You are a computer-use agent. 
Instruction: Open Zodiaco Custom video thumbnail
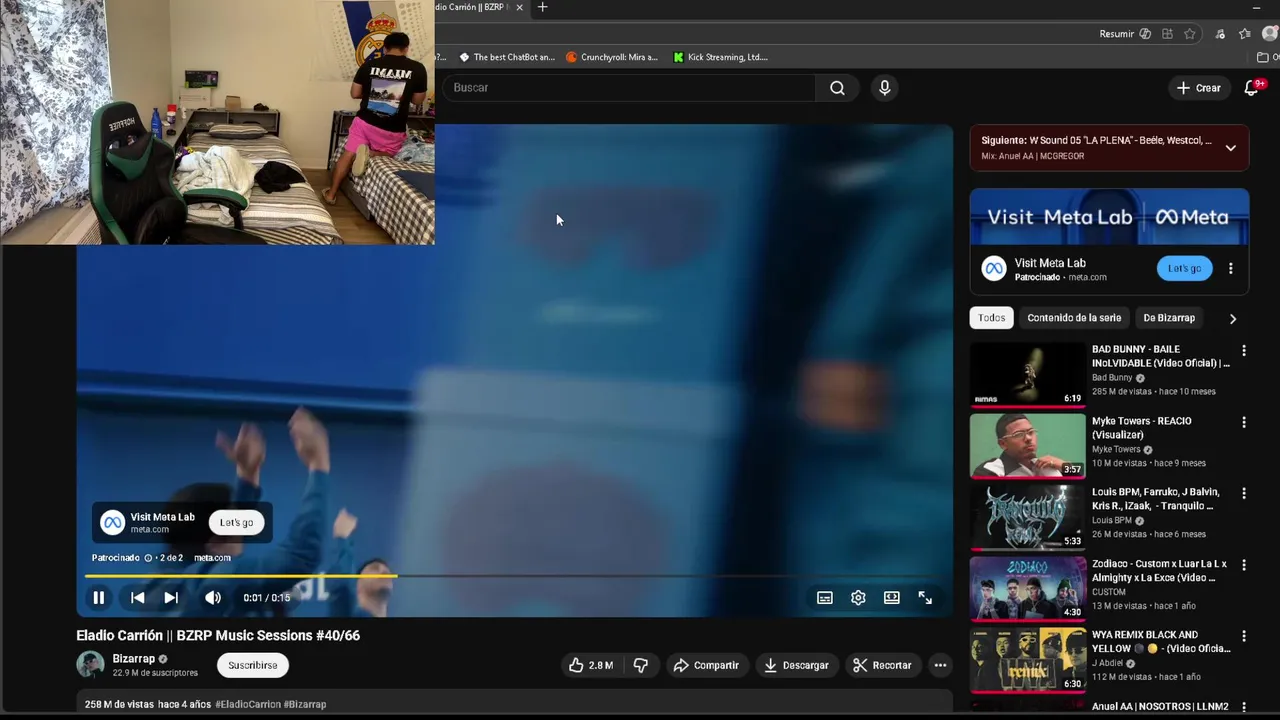tap(1027, 588)
